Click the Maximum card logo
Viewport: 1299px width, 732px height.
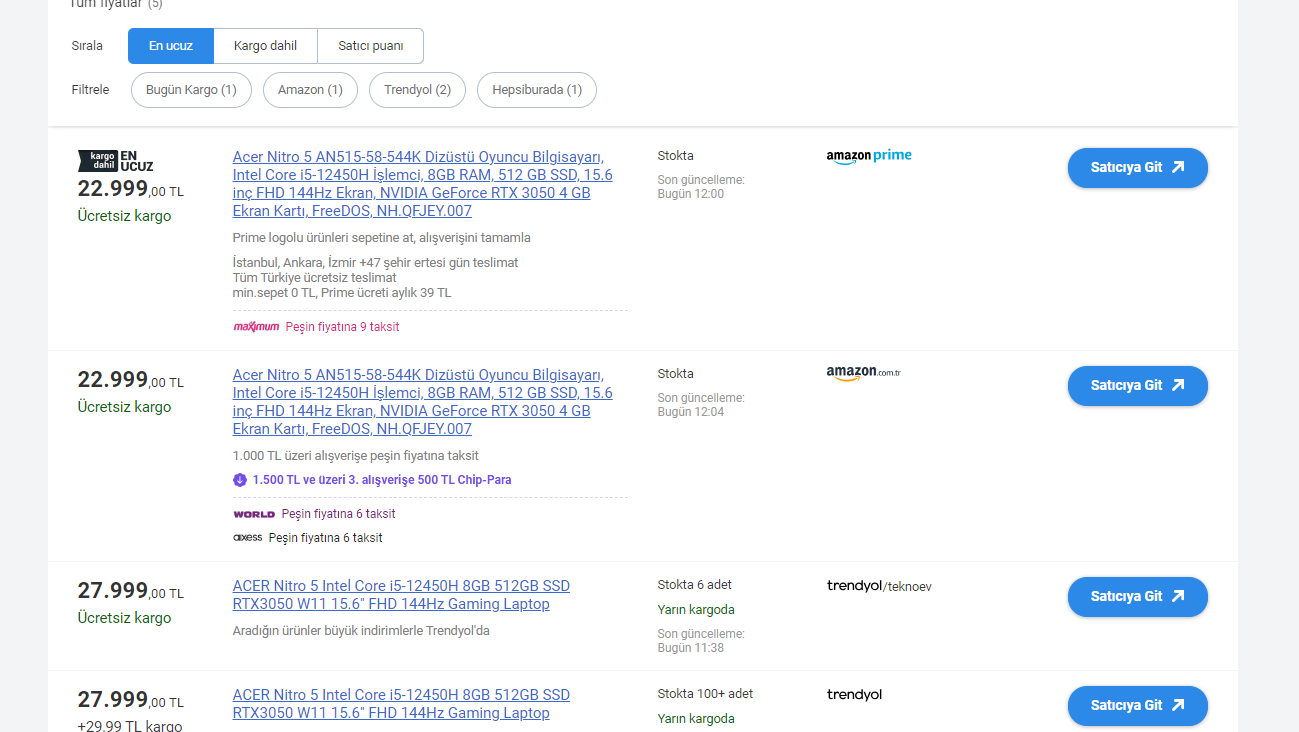point(256,327)
